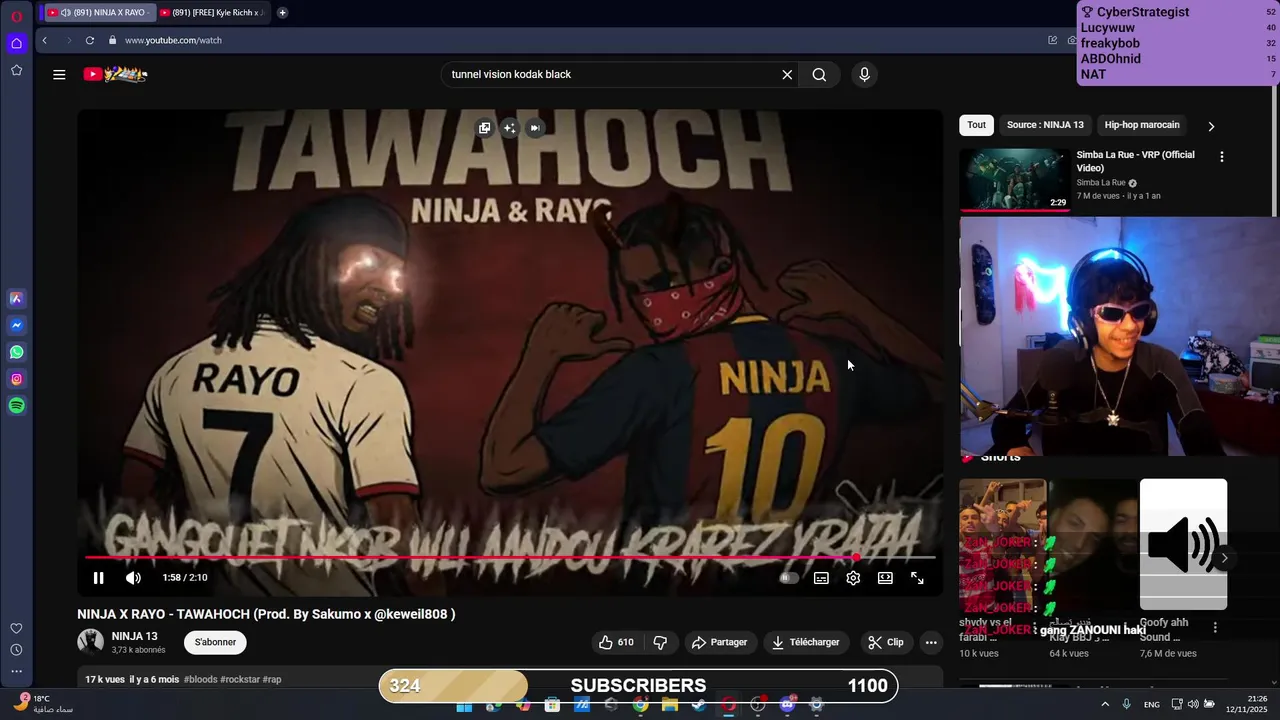
Task: Clear the search box text
Action: click(787, 74)
